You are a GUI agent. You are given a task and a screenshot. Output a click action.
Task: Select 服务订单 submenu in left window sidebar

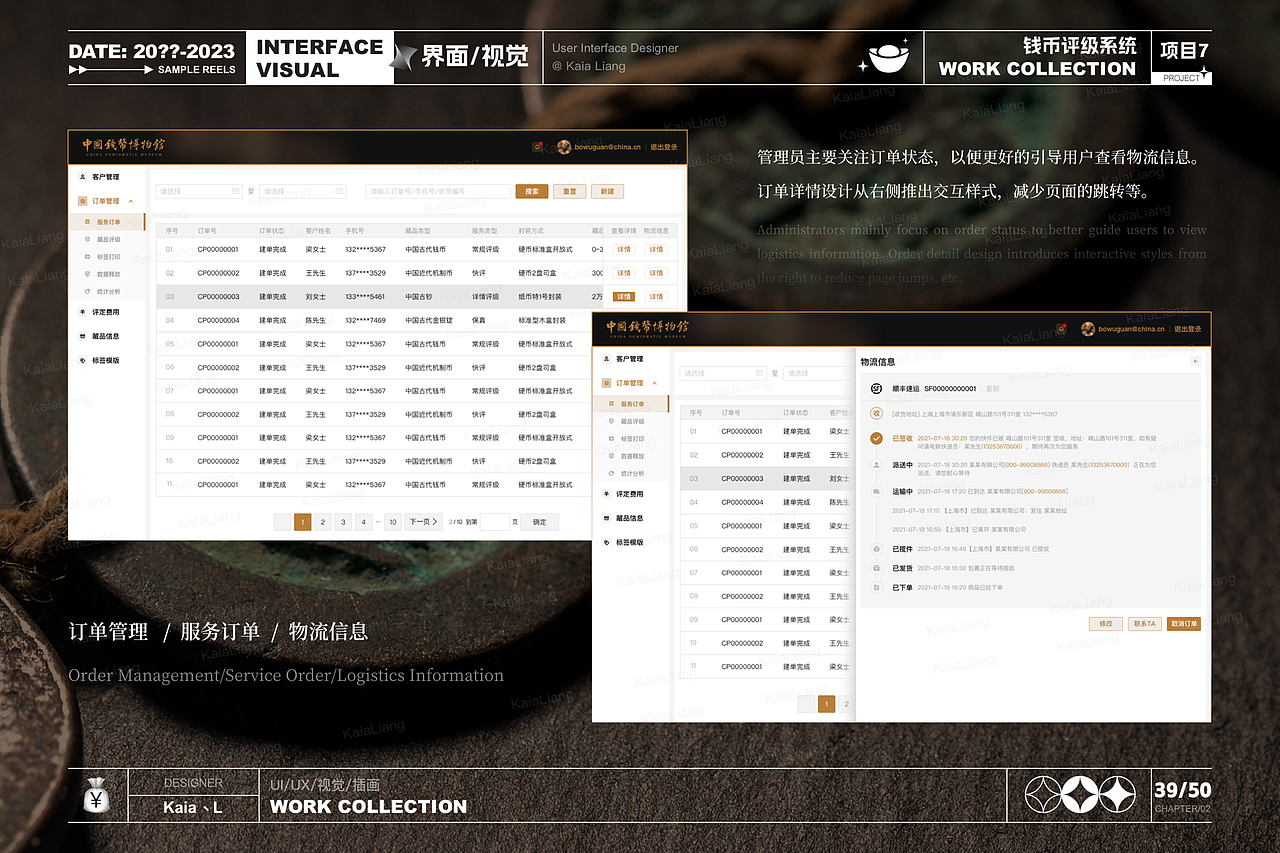point(108,222)
